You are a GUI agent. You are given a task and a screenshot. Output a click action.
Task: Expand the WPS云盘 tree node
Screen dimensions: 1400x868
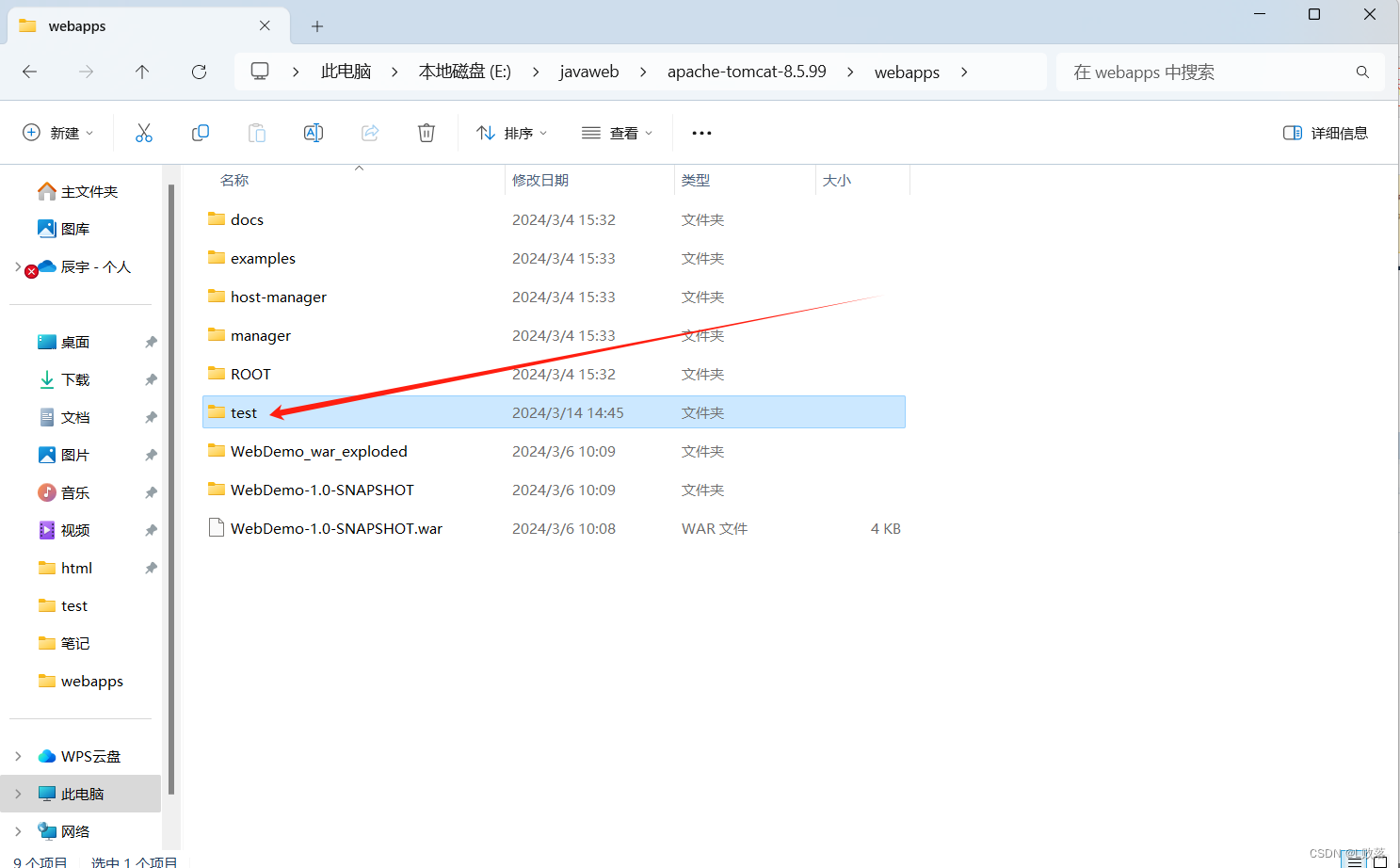pyautogui.click(x=18, y=756)
